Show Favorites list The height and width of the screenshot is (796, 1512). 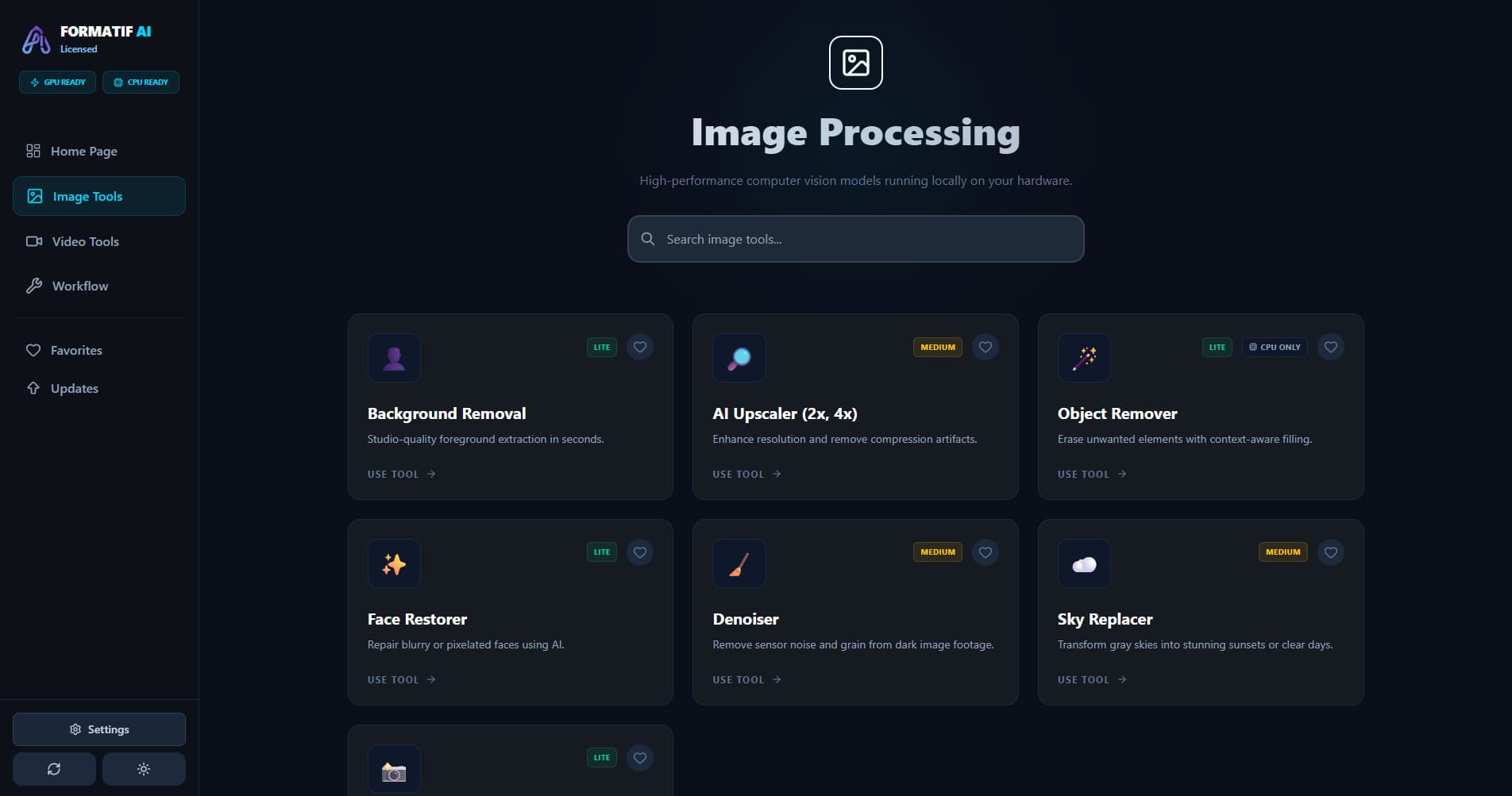click(x=99, y=350)
